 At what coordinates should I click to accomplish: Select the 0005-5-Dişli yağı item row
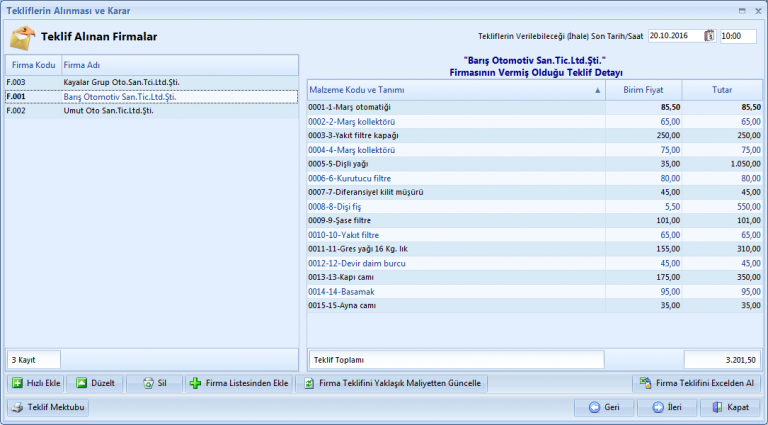455,163
